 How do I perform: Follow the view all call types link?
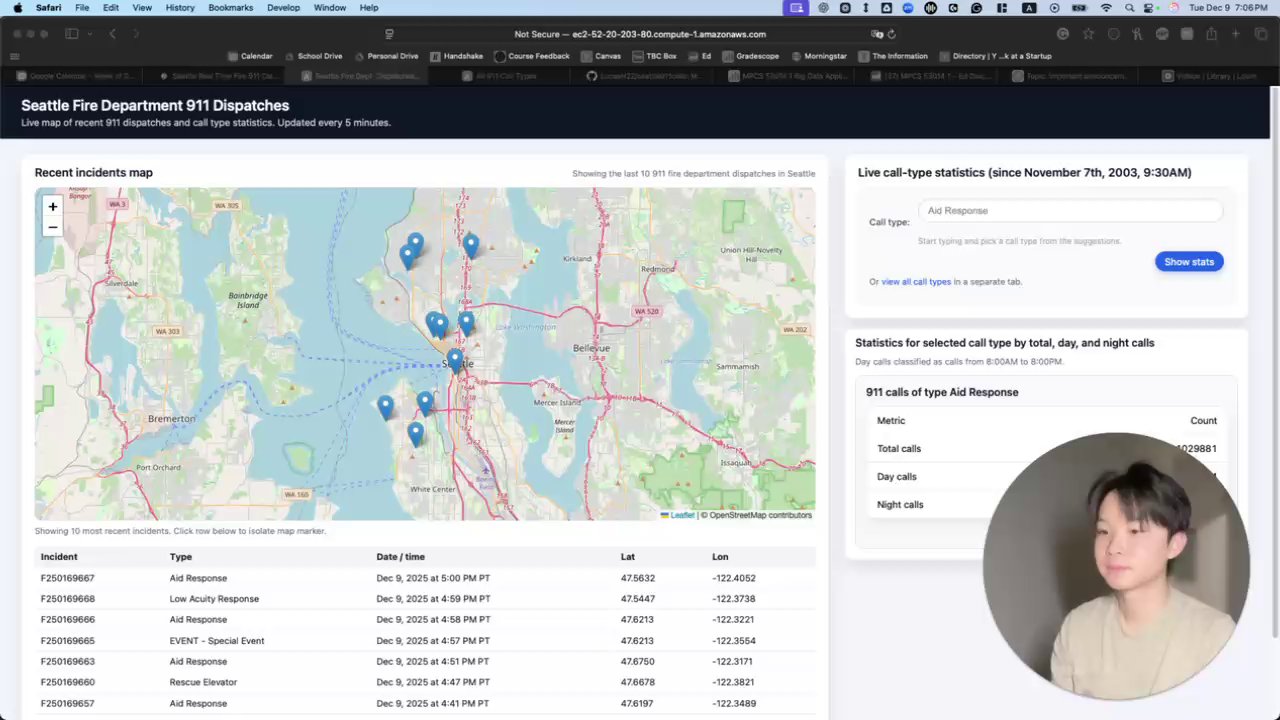(916, 282)
